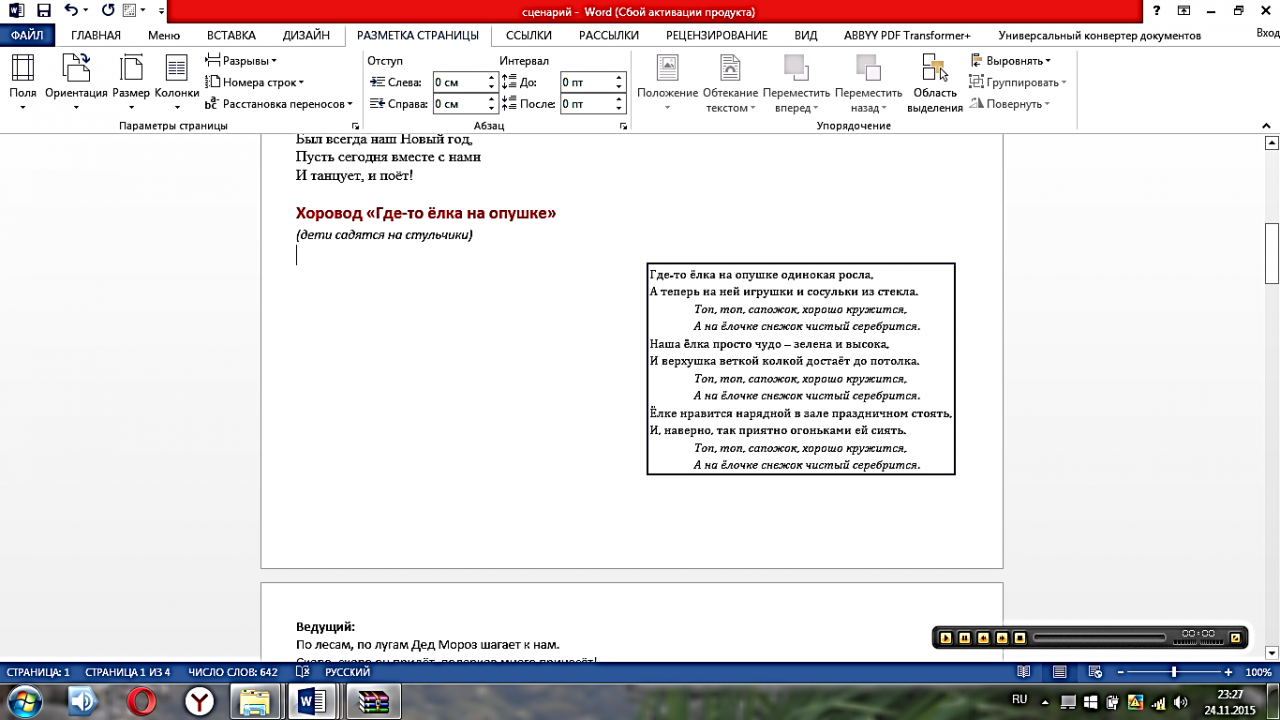Open the ФАЙЛ tab
1280x720 pixels.
coord(27,35)
